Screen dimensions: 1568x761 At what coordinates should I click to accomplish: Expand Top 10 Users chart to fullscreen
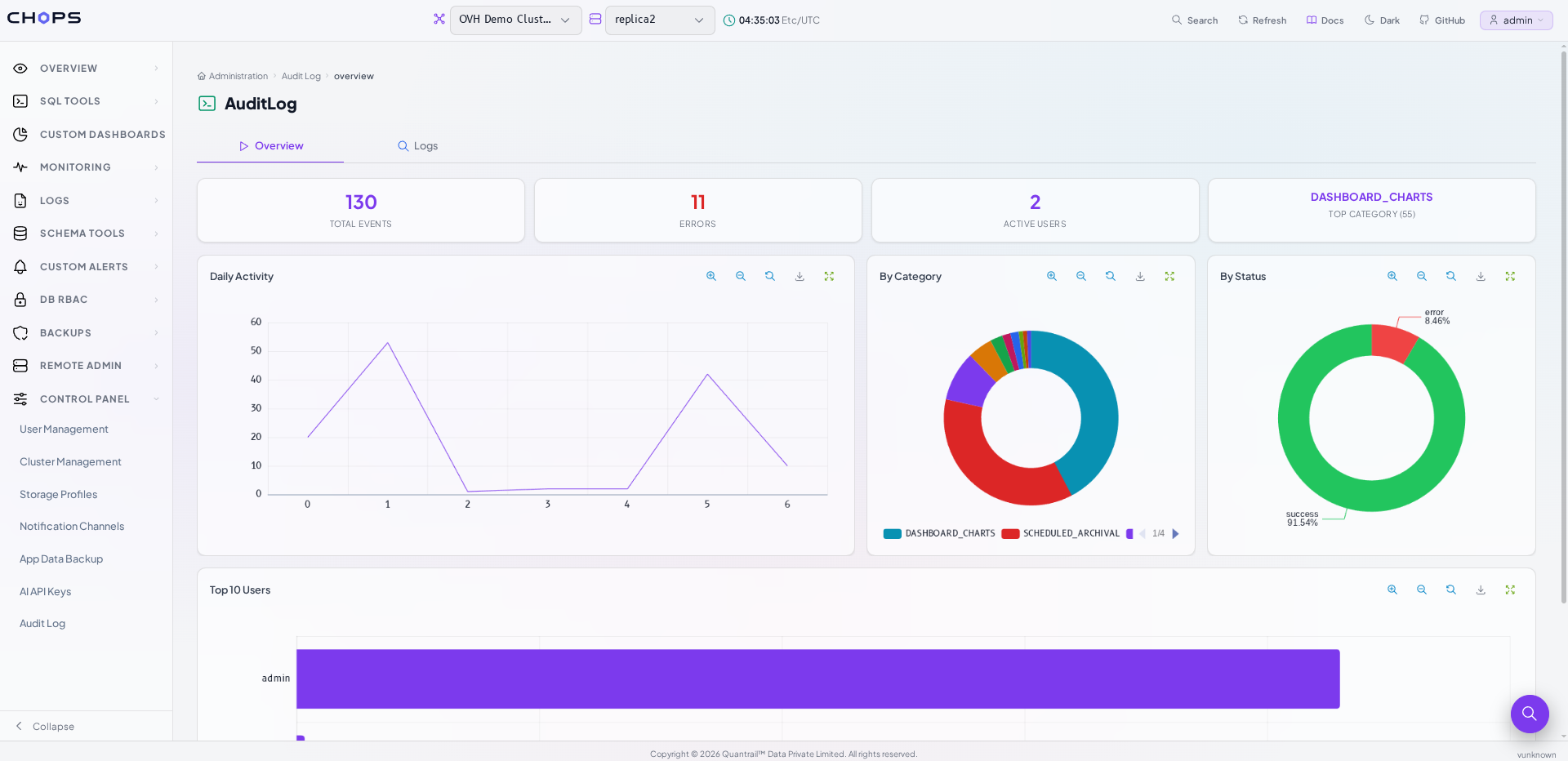(1510, 590)
